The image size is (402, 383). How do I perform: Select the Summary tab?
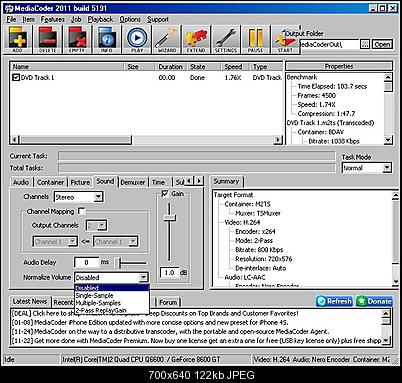pos(226,182)
